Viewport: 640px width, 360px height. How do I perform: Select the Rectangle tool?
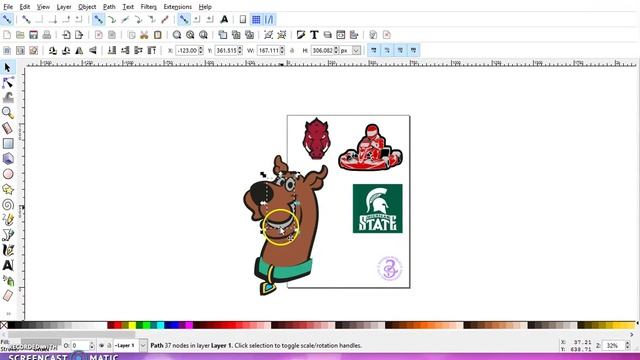(8, 143)
